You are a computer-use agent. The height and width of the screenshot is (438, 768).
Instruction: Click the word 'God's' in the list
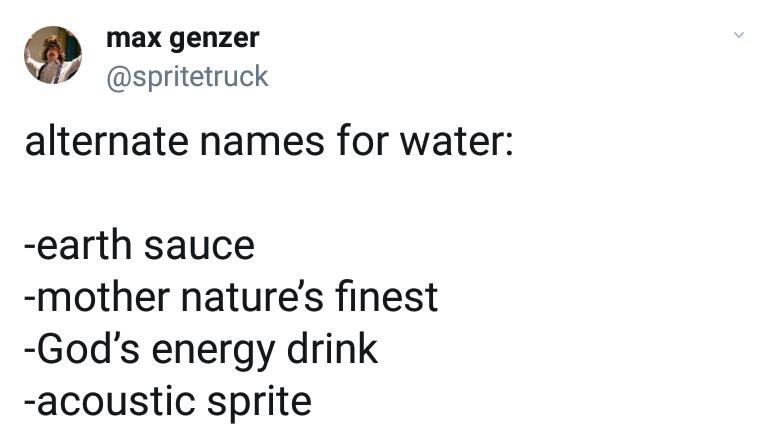coord(79,349)
